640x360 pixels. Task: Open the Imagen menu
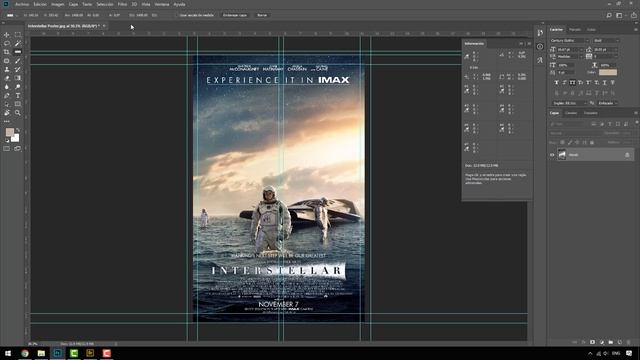pyautogui.click(x=58, y=4)
